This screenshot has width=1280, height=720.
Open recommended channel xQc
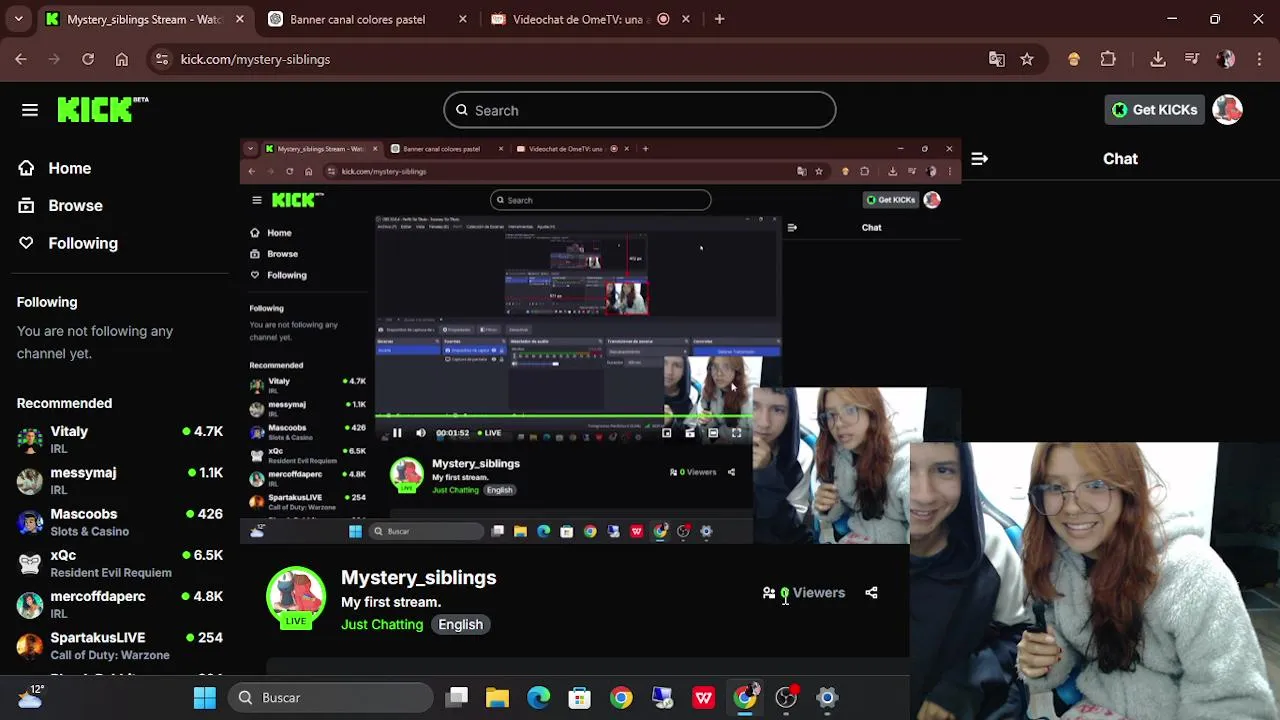coord(120,563)
